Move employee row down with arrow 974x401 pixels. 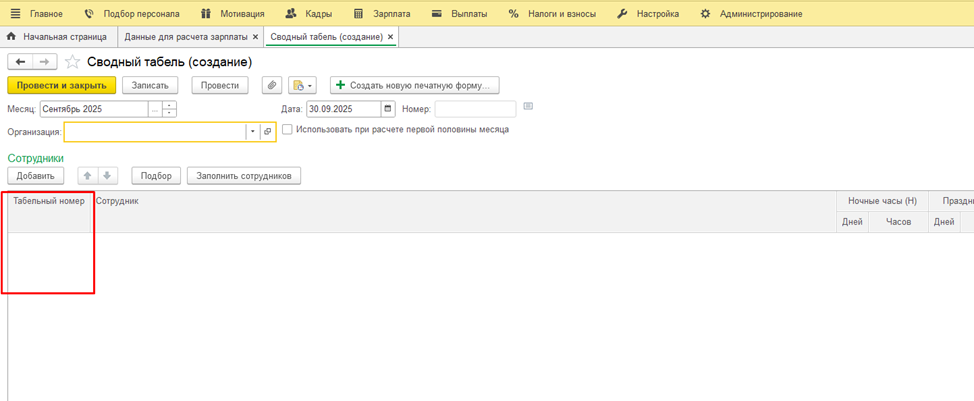108,176
